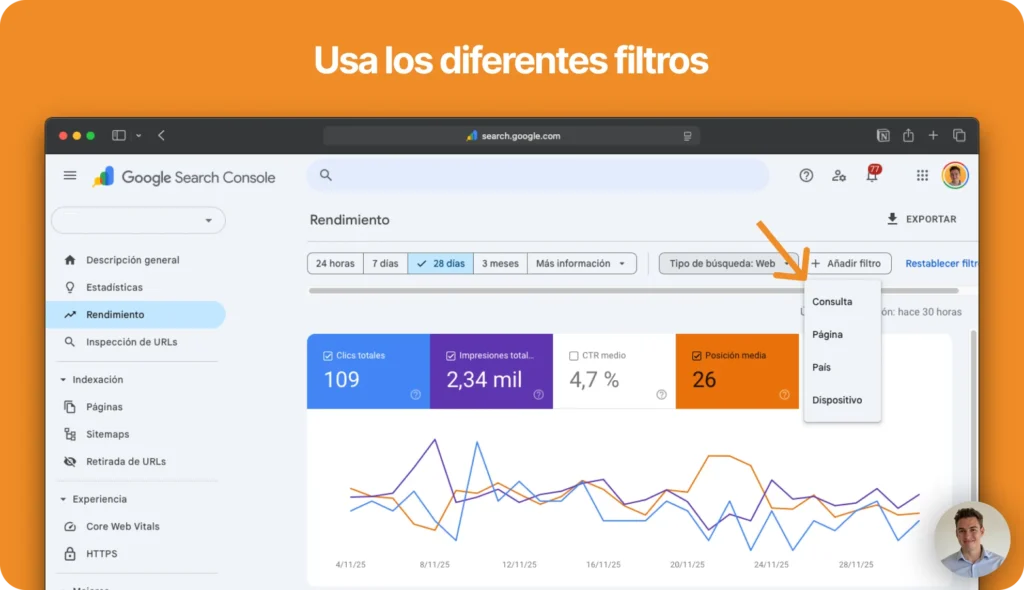Screen dimensions: 1024x590
Task: Click the horizontal scrollbar under filters
Action: coord(632,291)
